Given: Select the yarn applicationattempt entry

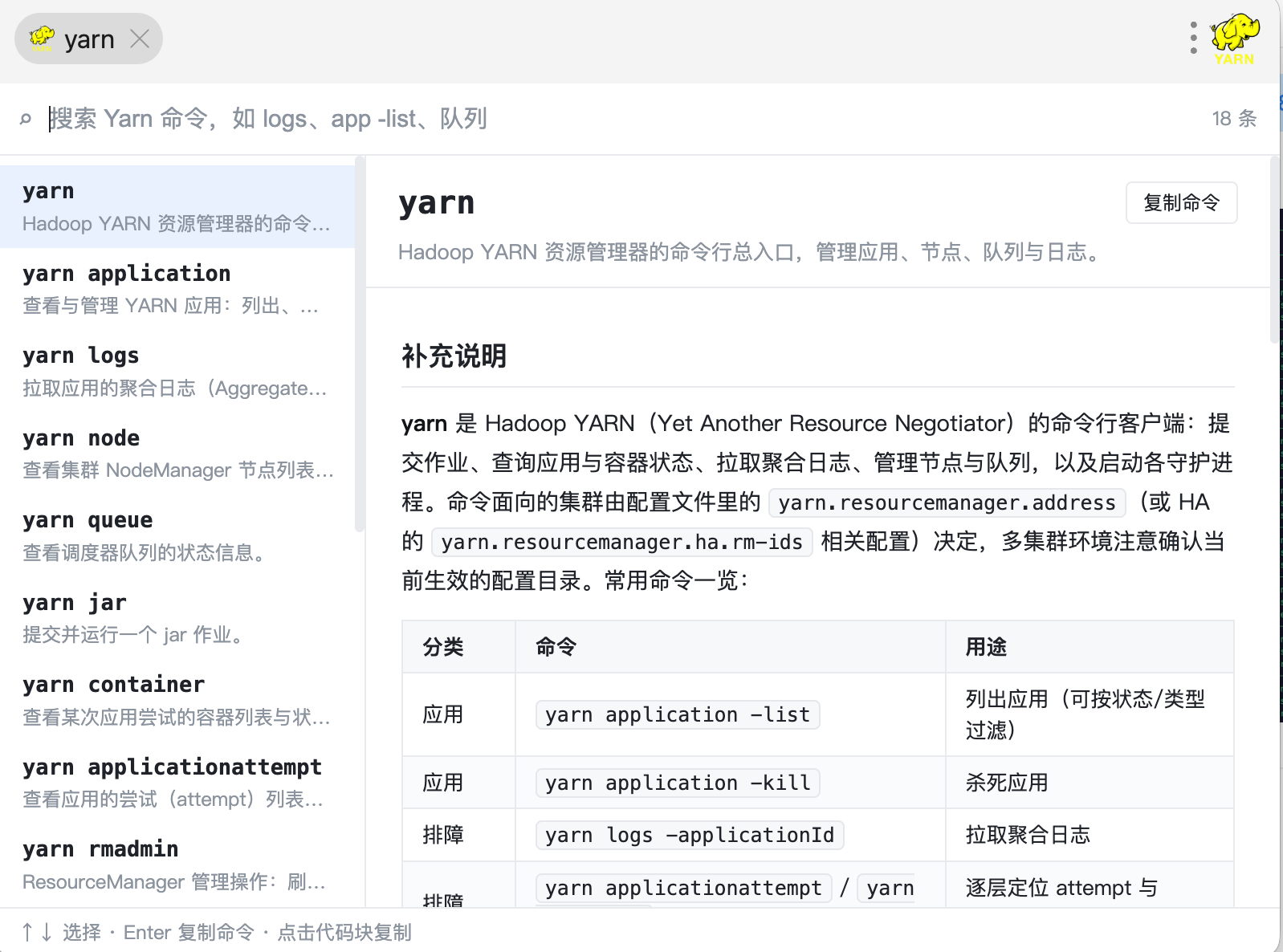Looking at the screenshot, I should point(177,783).
